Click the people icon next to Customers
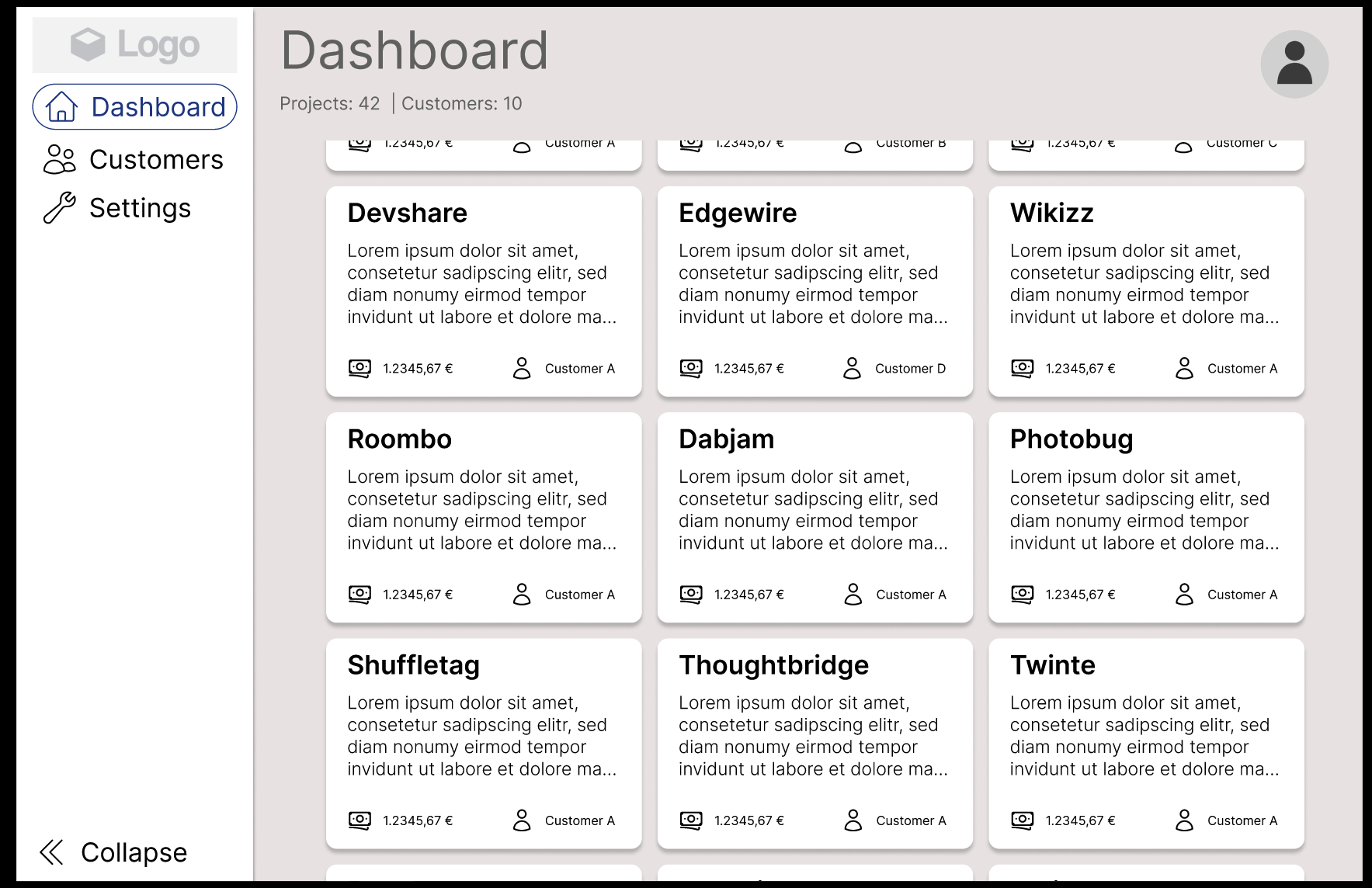 tap(60, 159)
